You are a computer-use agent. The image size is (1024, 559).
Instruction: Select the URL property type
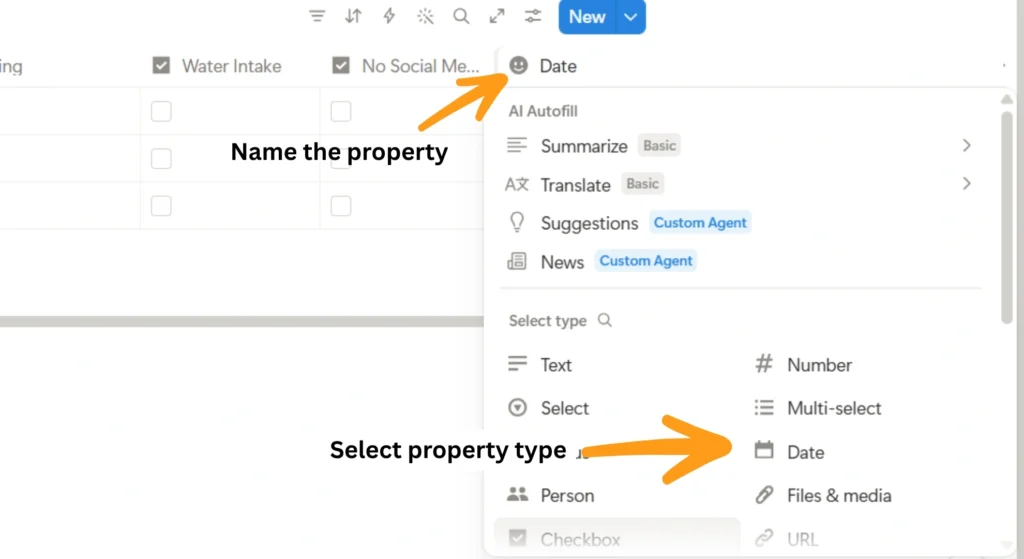click(x=863, y=539)
